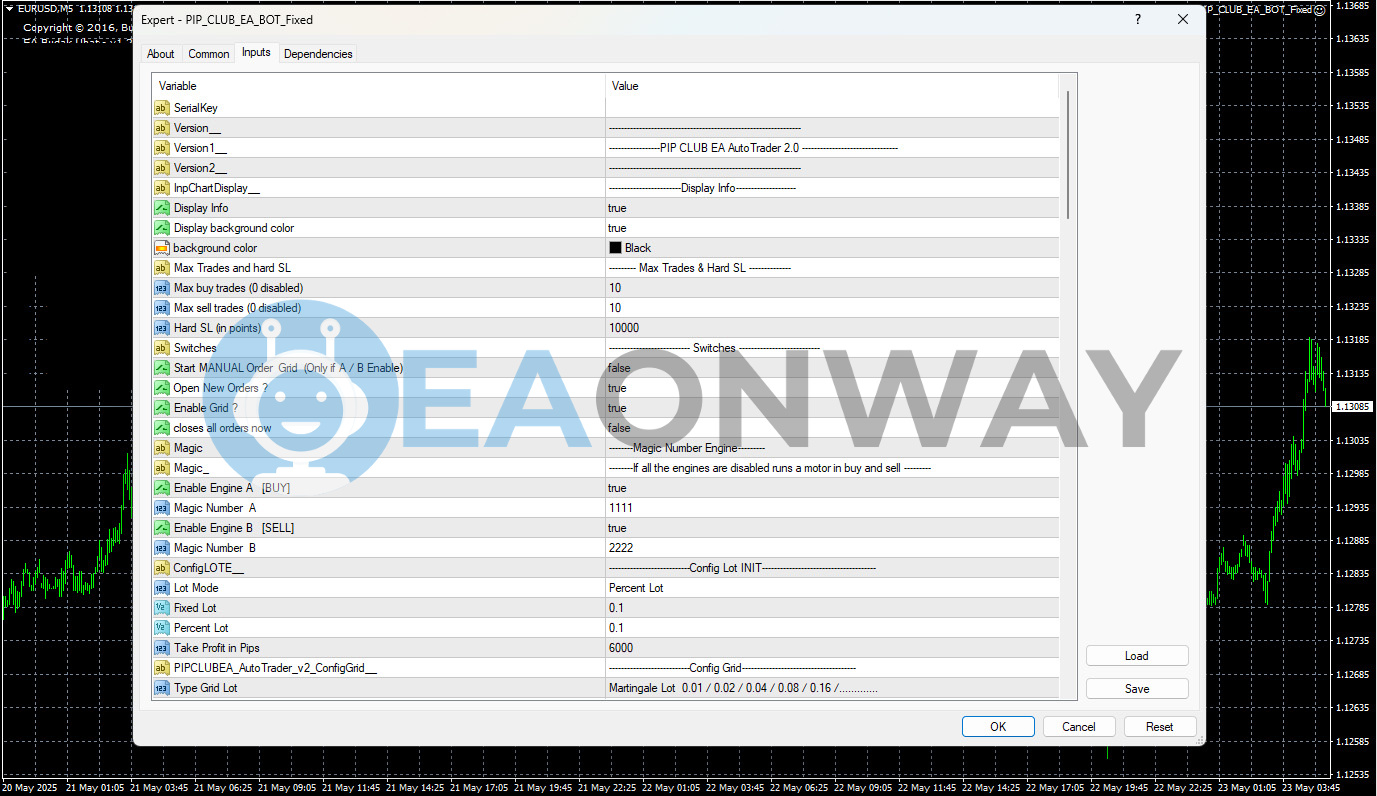Open the Enable Engine A [BUY] value
The height and width of the screenshot is (796, 1377).
click(x=832, y=488)
